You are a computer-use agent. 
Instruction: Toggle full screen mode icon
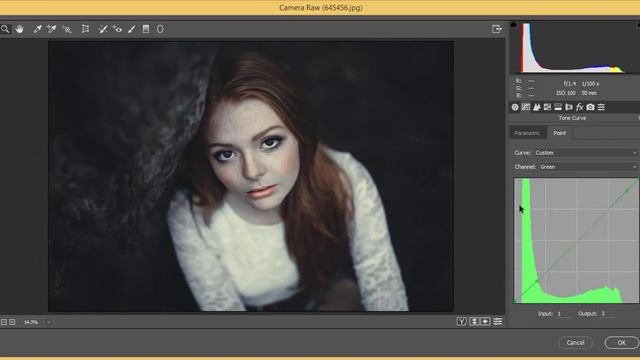coord(497,29)
